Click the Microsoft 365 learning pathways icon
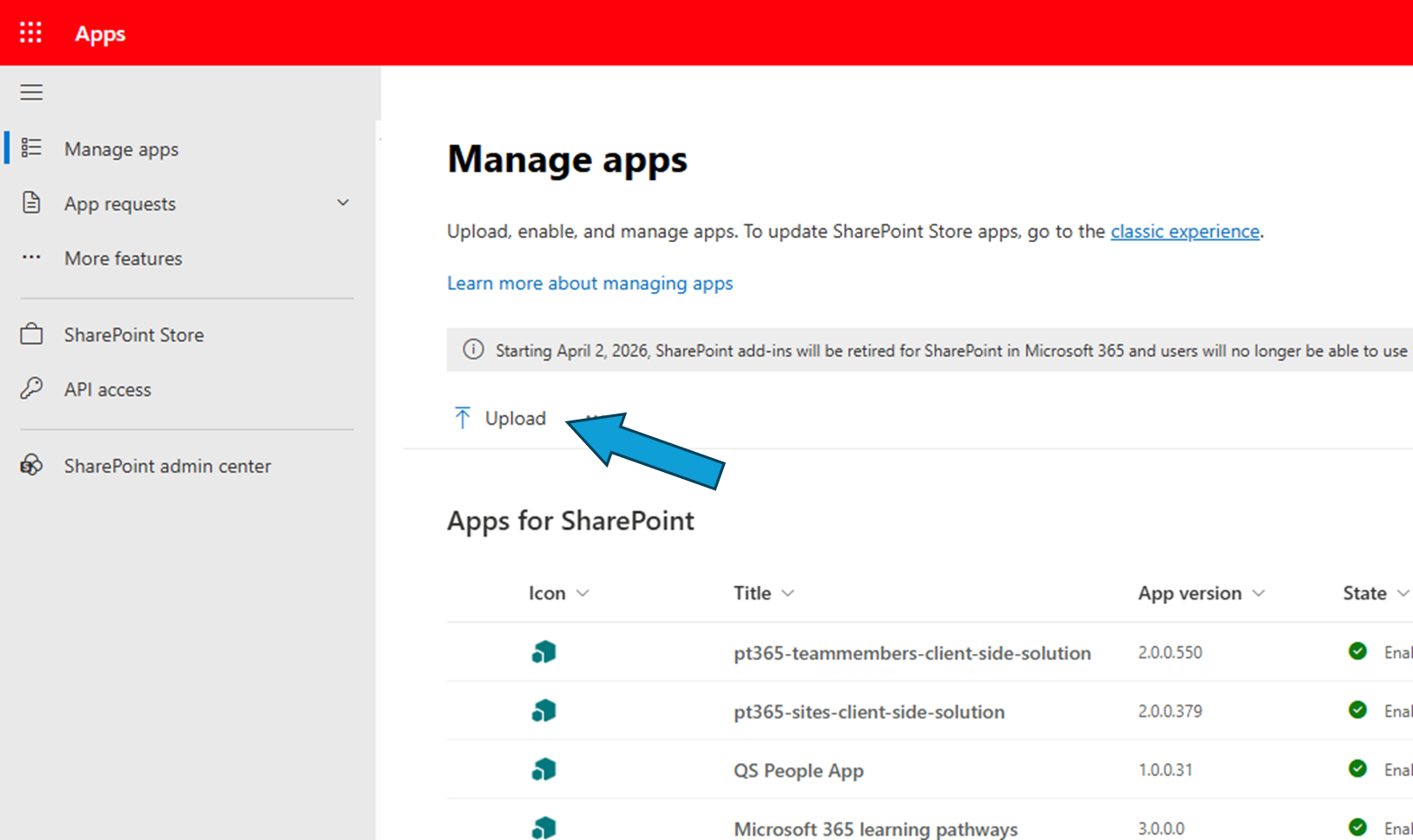 pos(544,827)
